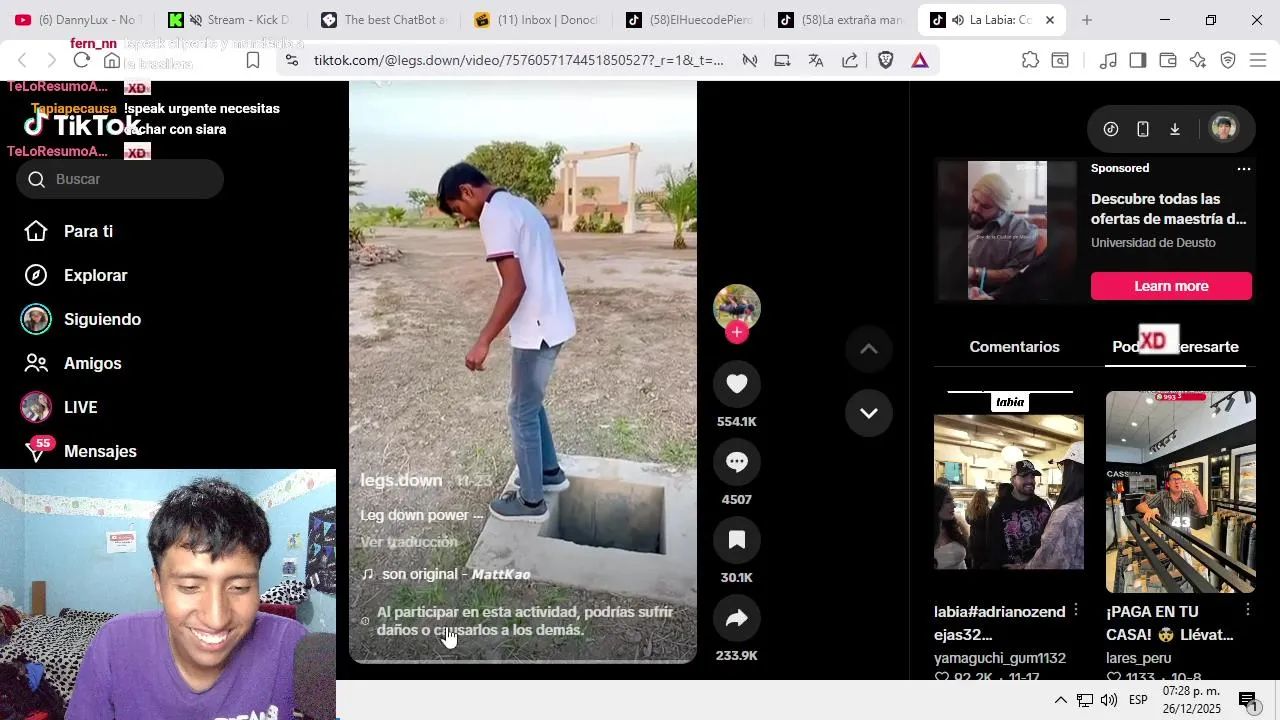The height and width of the screenshot is (720, 1280).
Task: Bookmark this page with toolbar bookmark icon
Action: click(x=253, y=61)
